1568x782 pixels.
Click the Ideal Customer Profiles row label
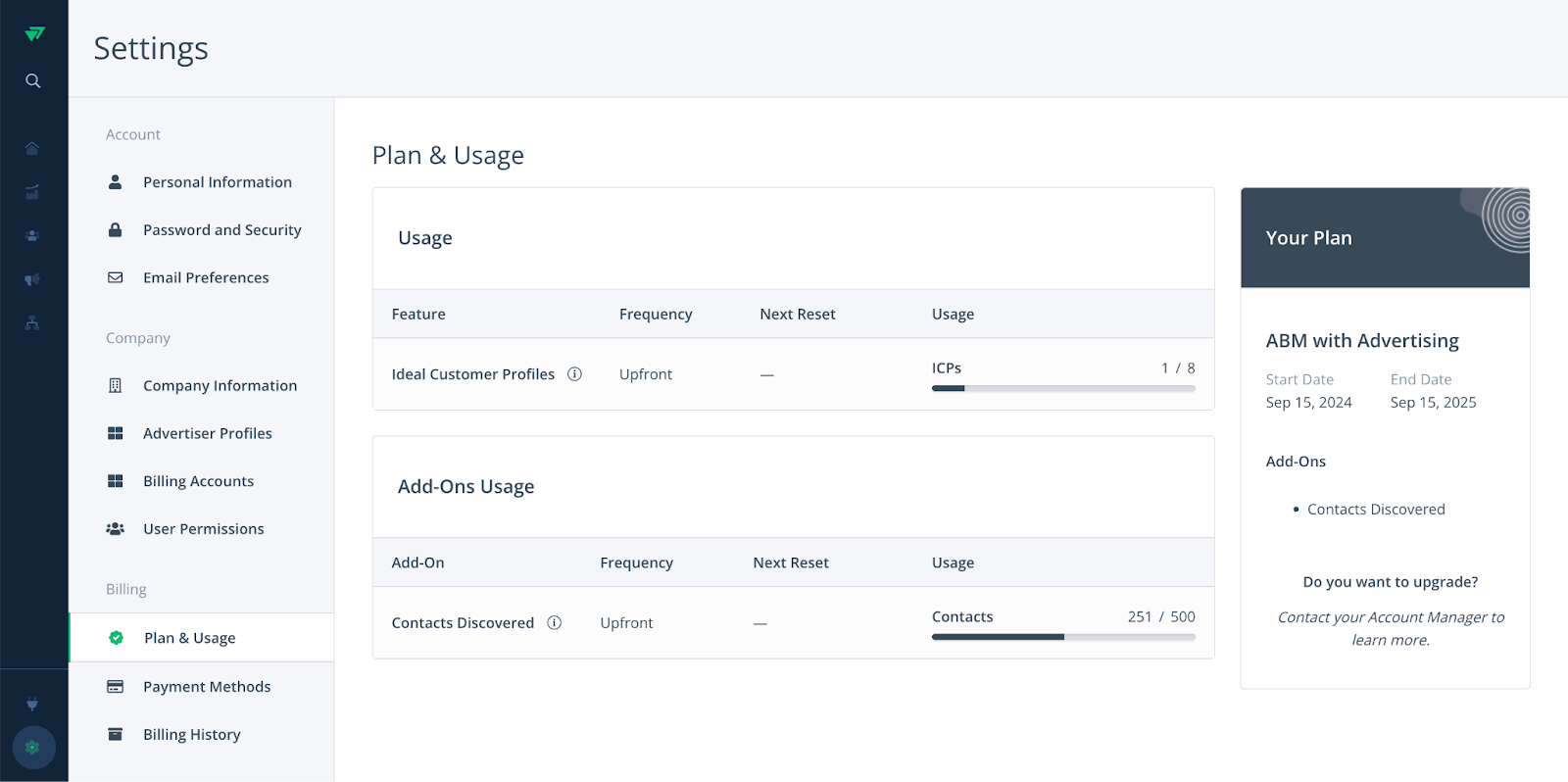coord(473,373)
